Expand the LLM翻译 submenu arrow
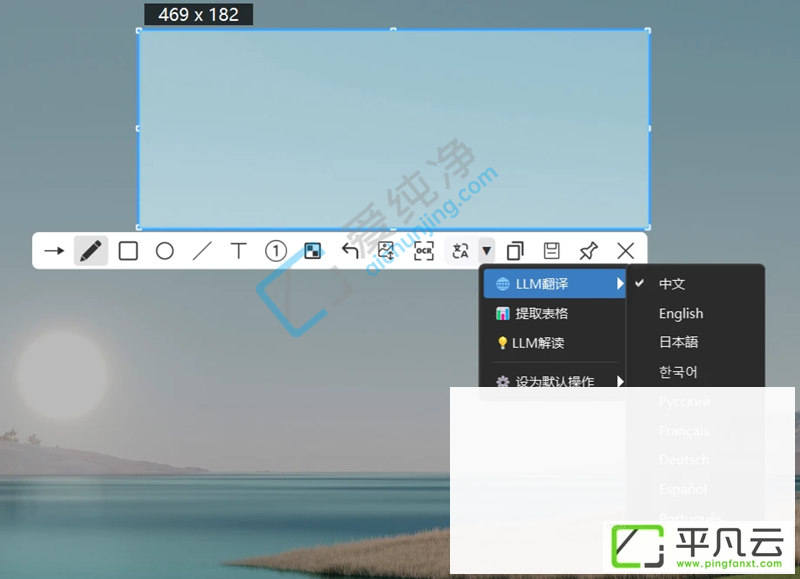This screenshot has height=579, width=800. (x=620, y=284)
